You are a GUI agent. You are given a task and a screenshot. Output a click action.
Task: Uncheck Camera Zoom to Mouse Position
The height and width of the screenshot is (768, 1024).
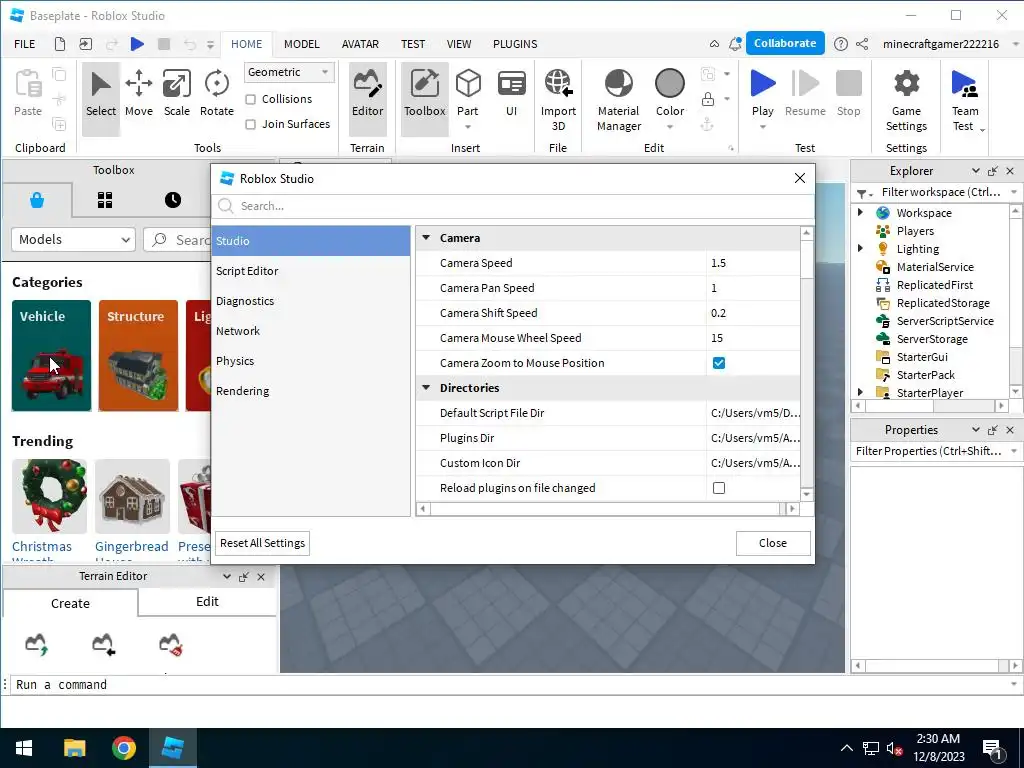718,363
